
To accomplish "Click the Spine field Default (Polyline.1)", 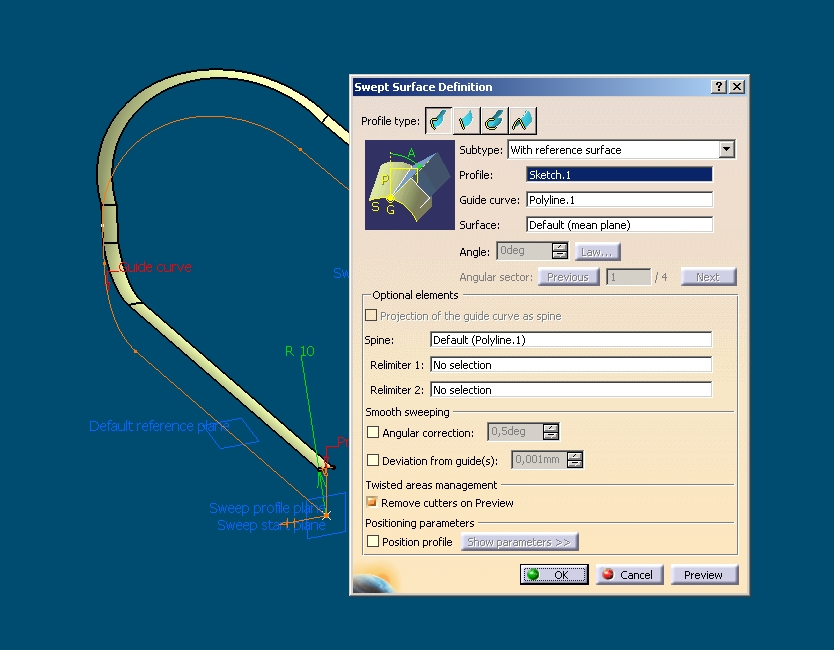I will (x=571, y=339).
